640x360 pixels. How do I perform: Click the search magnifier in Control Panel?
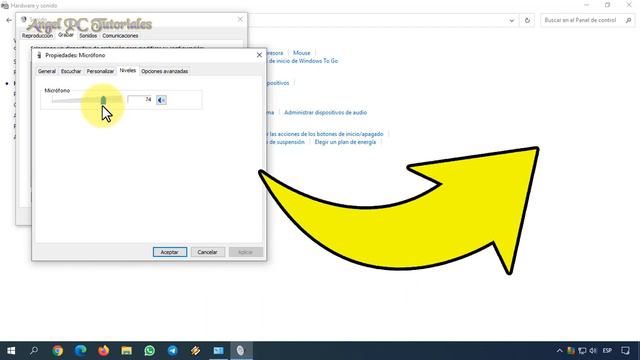tap(629, 20)
